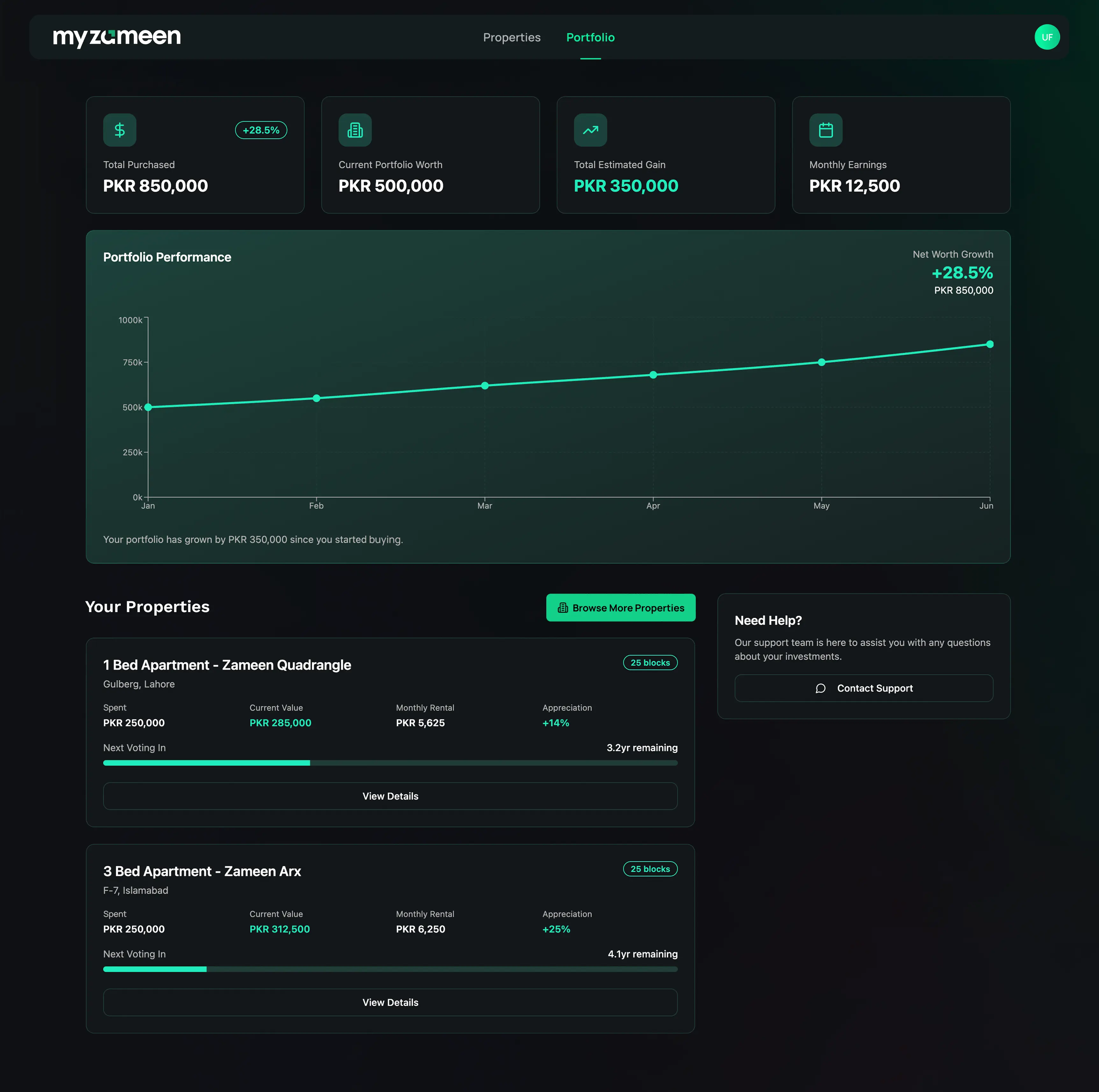
Task: Click the Next Voting In progress bar for Zameen Quadrangle
Action: [390, 763]
